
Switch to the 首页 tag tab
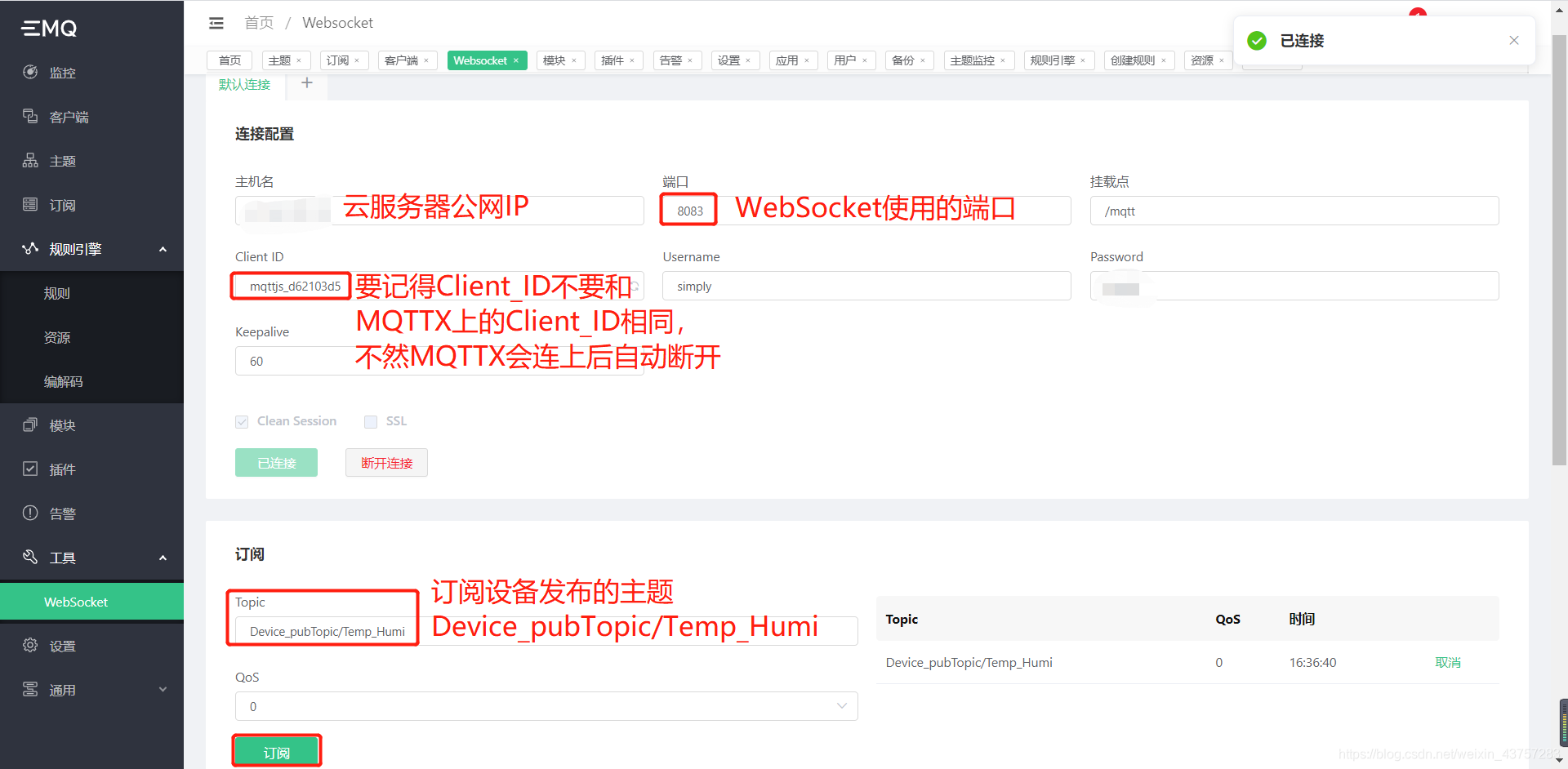[230, 60]
